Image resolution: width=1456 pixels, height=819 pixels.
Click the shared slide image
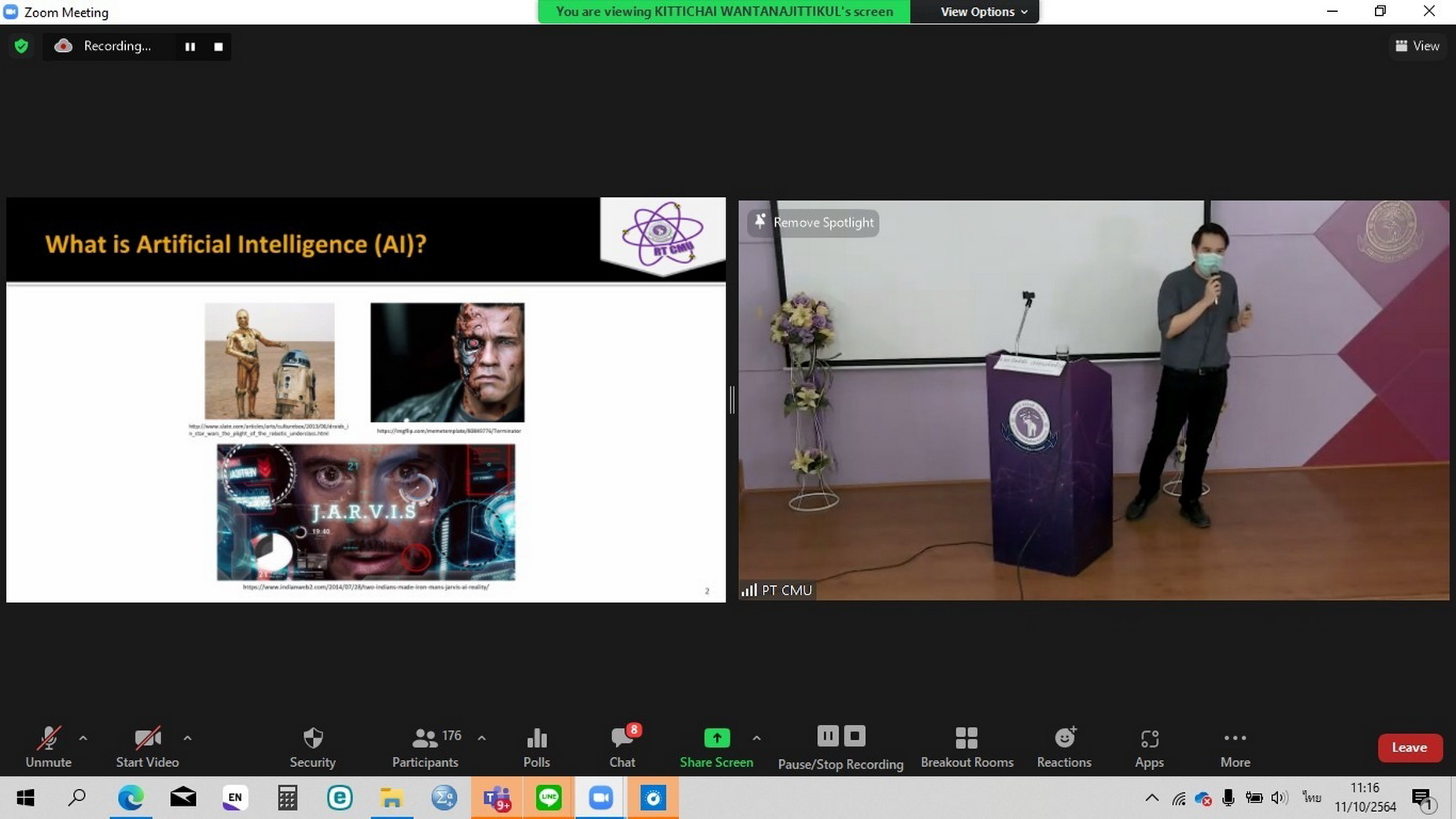point(366,400)
